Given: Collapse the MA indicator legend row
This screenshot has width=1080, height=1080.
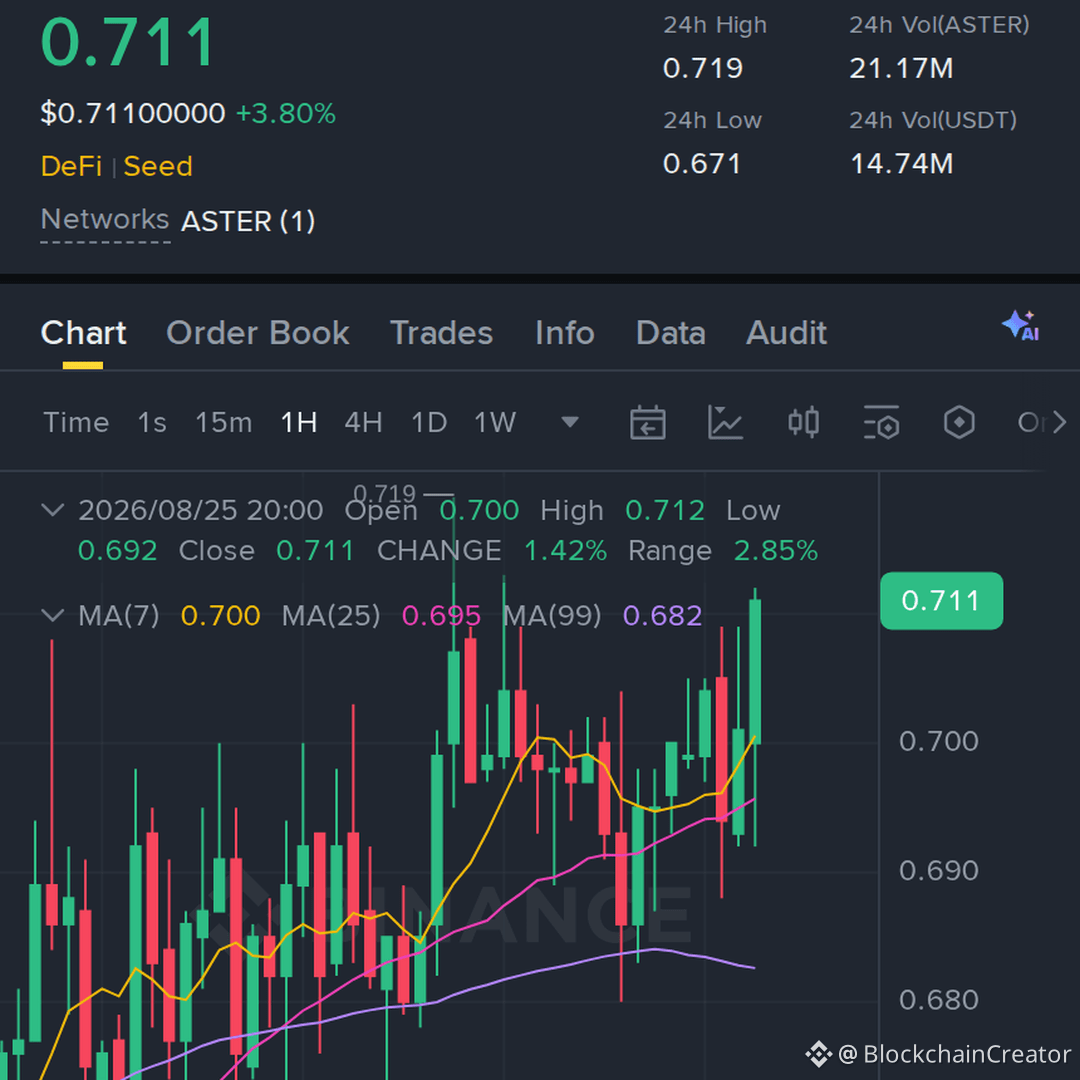Looking at the screenshot, I should 53,615.
